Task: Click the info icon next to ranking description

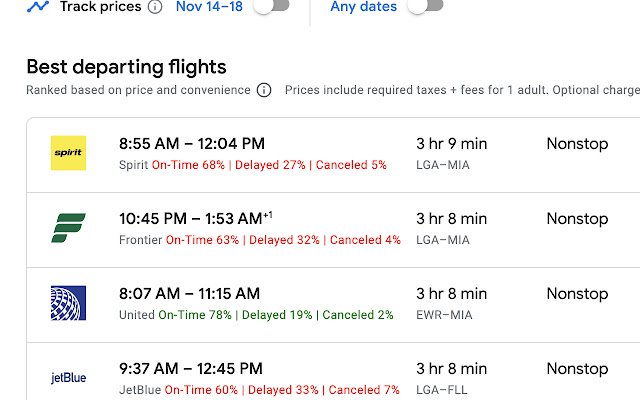Action: [264, 90]
